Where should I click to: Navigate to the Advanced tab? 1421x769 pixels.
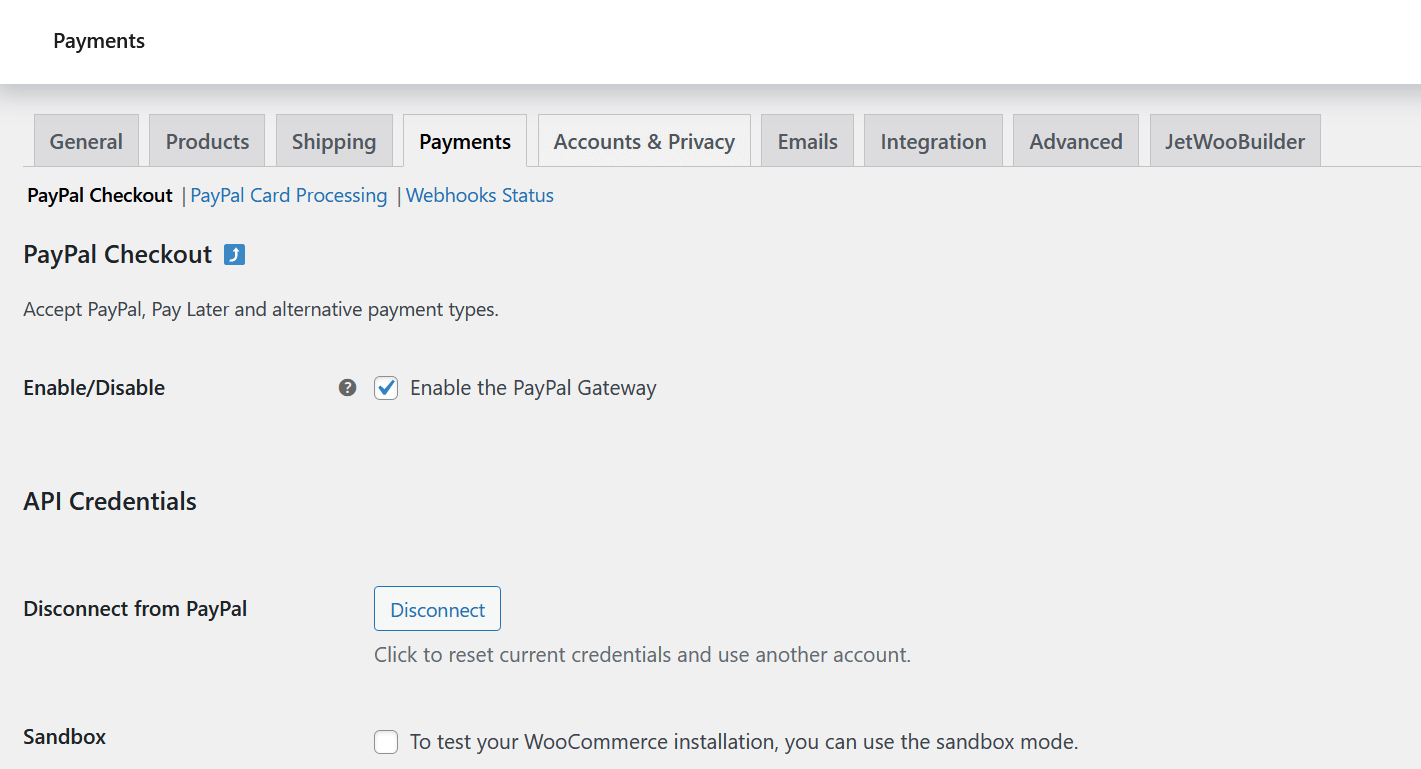tap(1076, 141)
